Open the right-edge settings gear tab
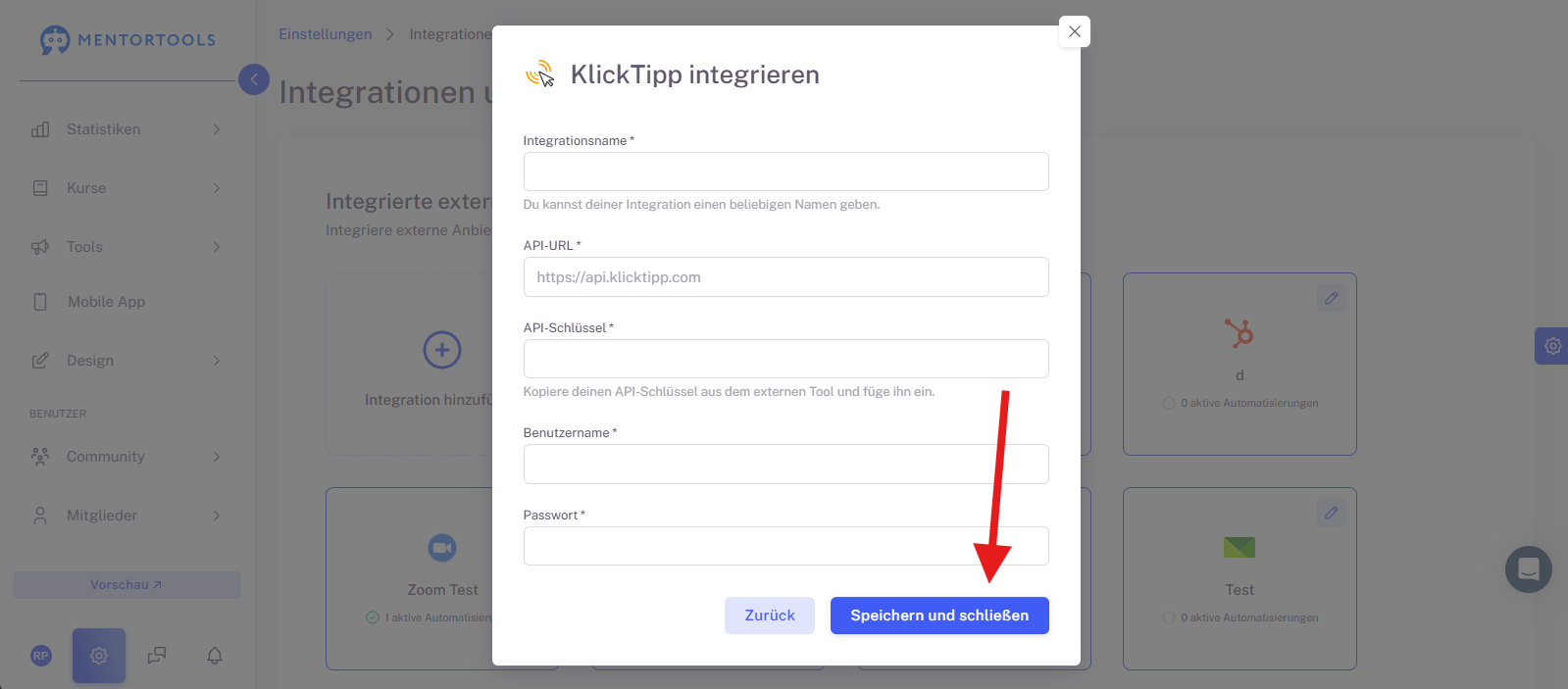 tap(1552, 345)
